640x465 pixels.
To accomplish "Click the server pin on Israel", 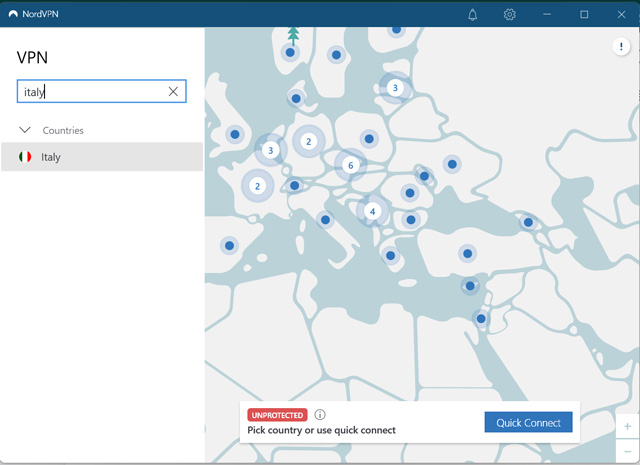I will (481, 318).
